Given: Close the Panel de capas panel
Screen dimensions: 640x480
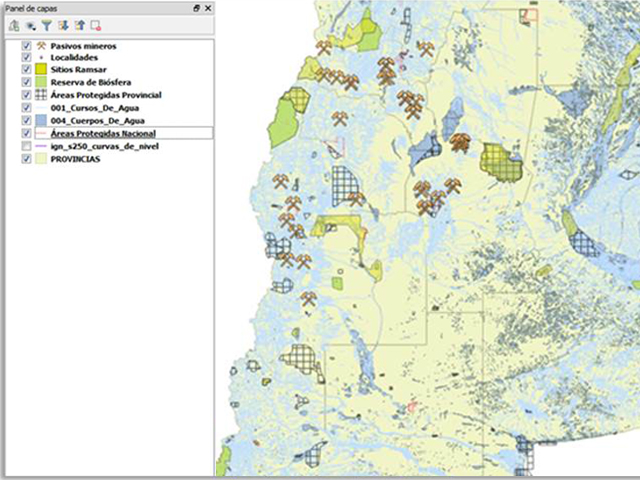Looking at the screenshot, I should tap(208, 8).
